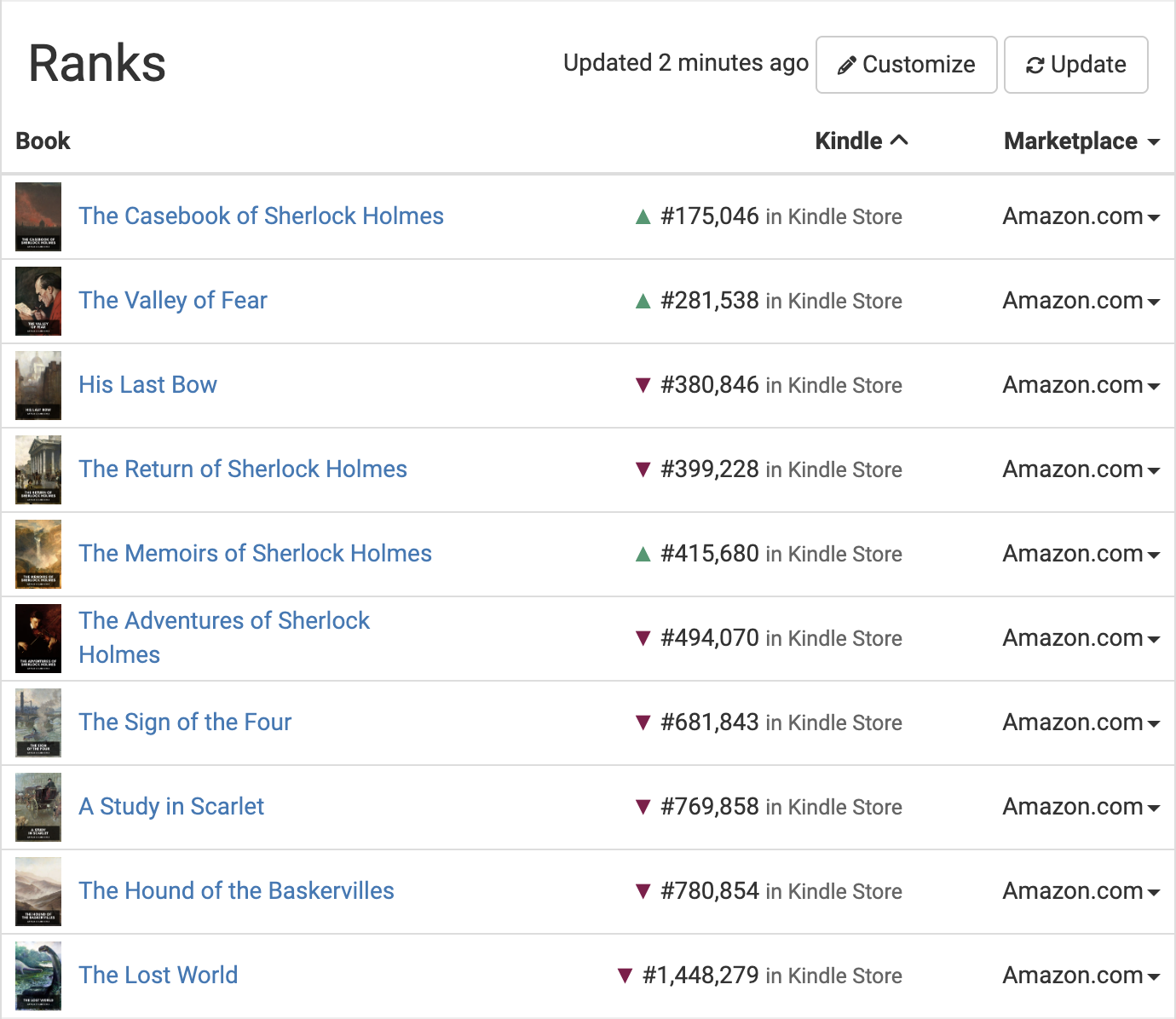Open the His Last Bow link
The width and height of the screenshot is (1176, 1019).
pos(148,385)
